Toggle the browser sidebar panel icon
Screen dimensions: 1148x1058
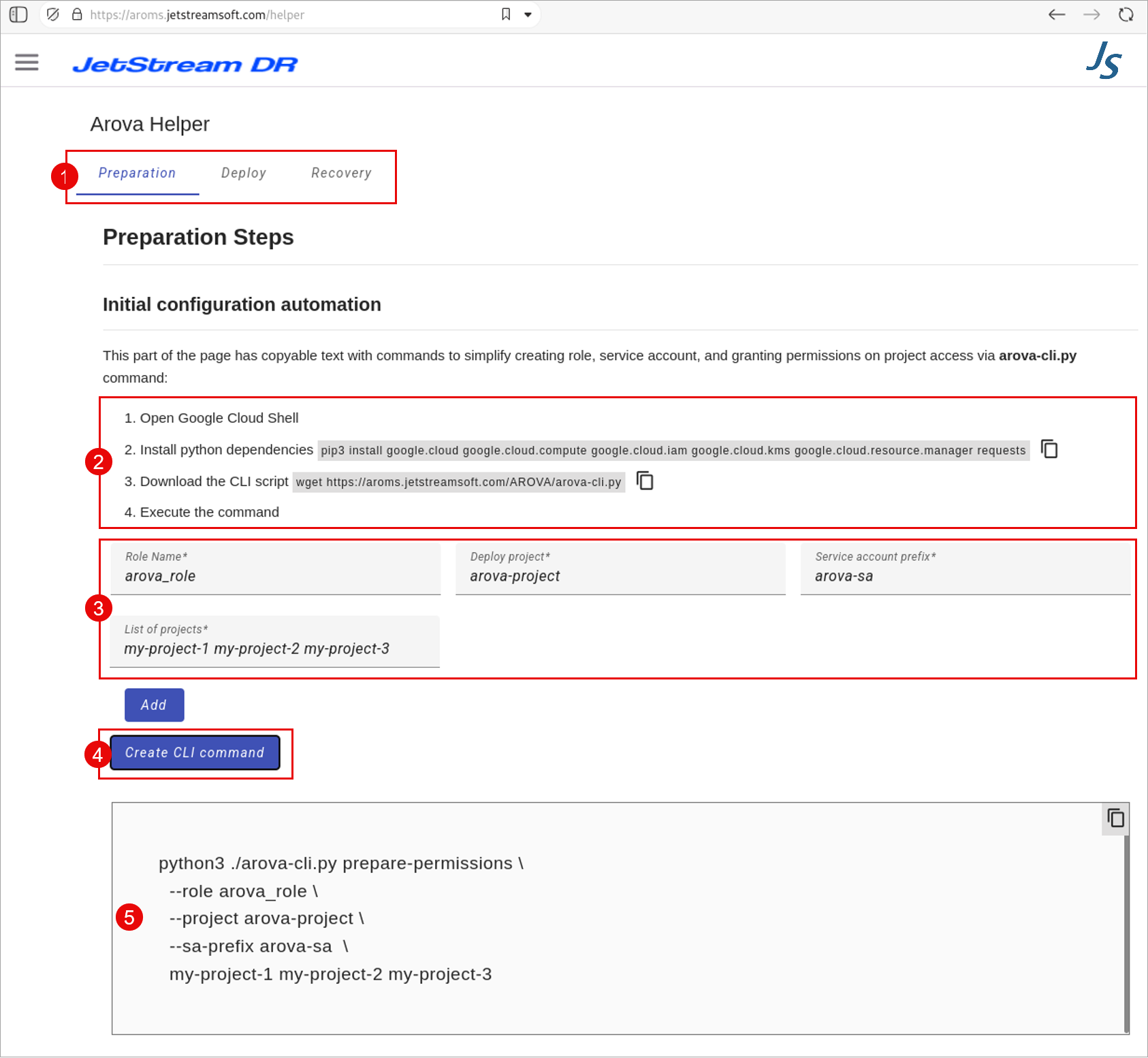coord(18,14)
